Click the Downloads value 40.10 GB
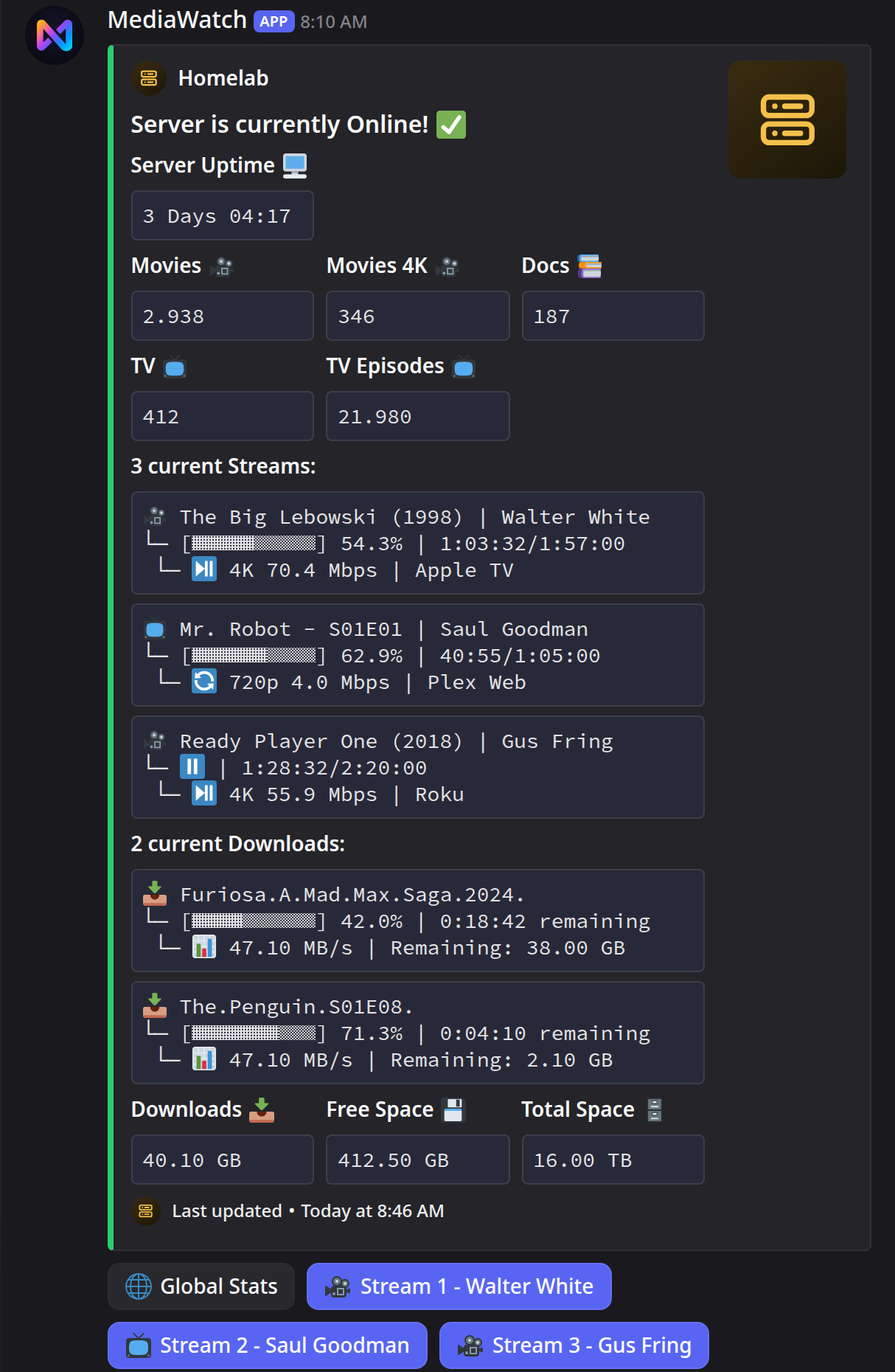Viewport: 895px width, 1372px height. (192, 1160)
